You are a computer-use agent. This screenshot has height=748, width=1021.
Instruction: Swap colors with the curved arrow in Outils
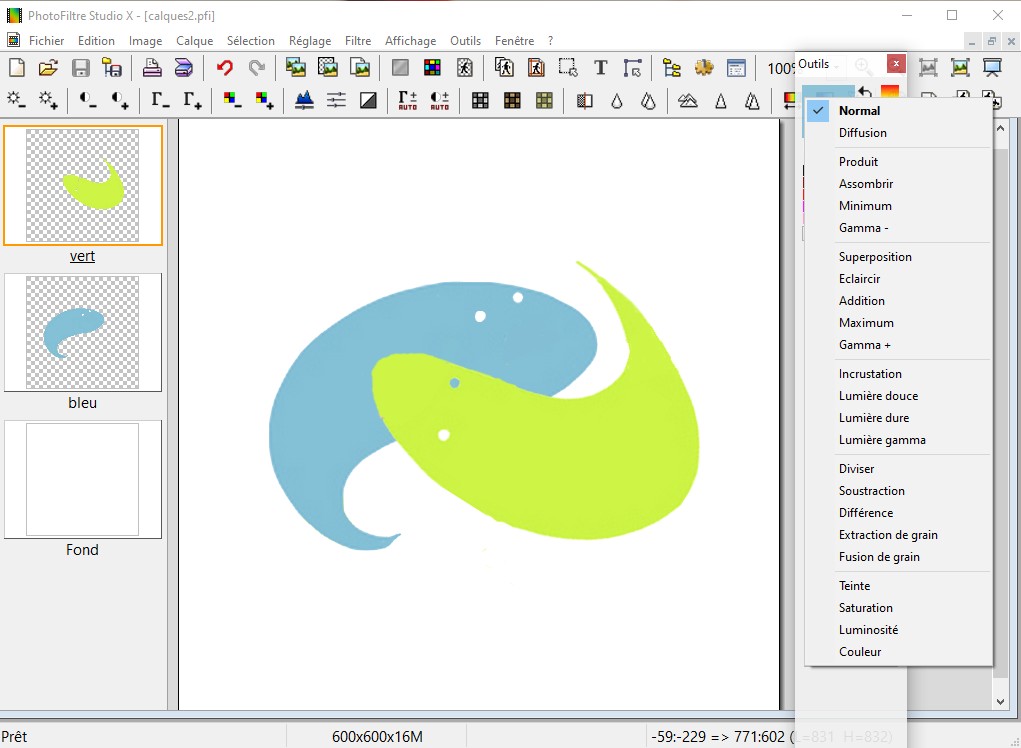pyautogui.click(x=865, y=91)
